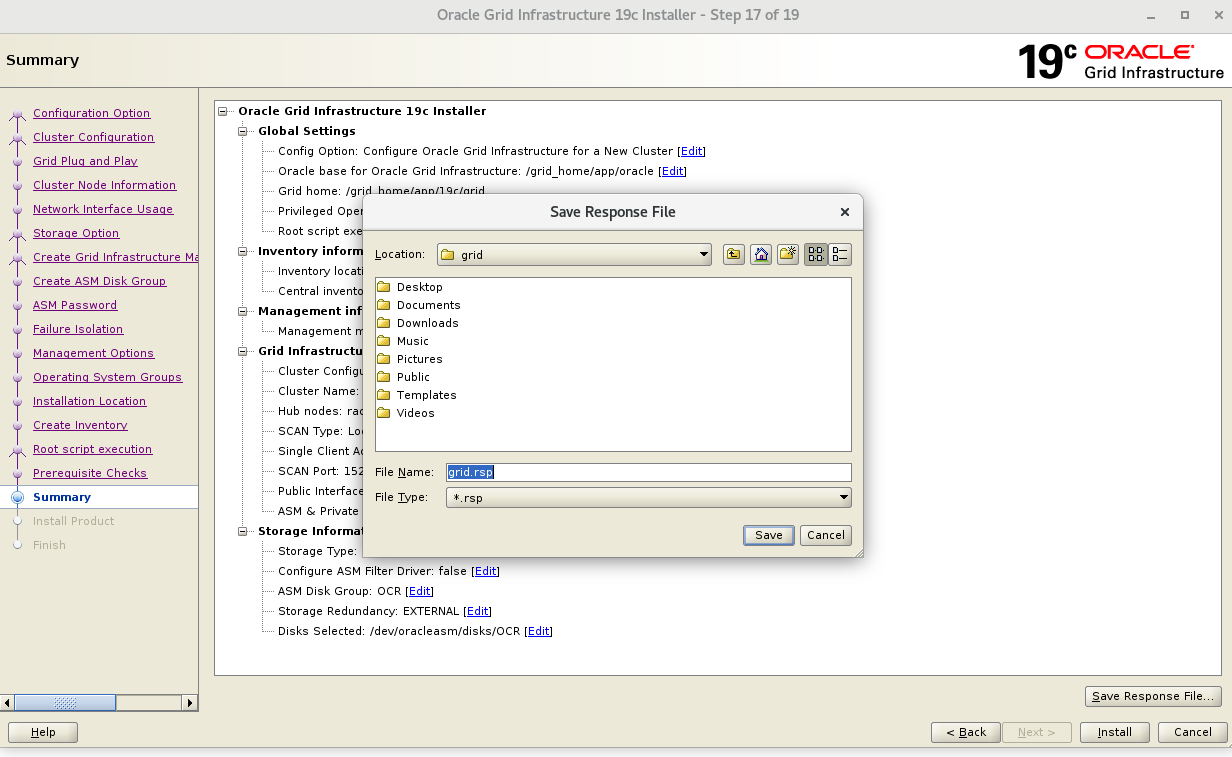Go to the Create ASM Disk Group step

pyautogui.click(x=99, y=281)
